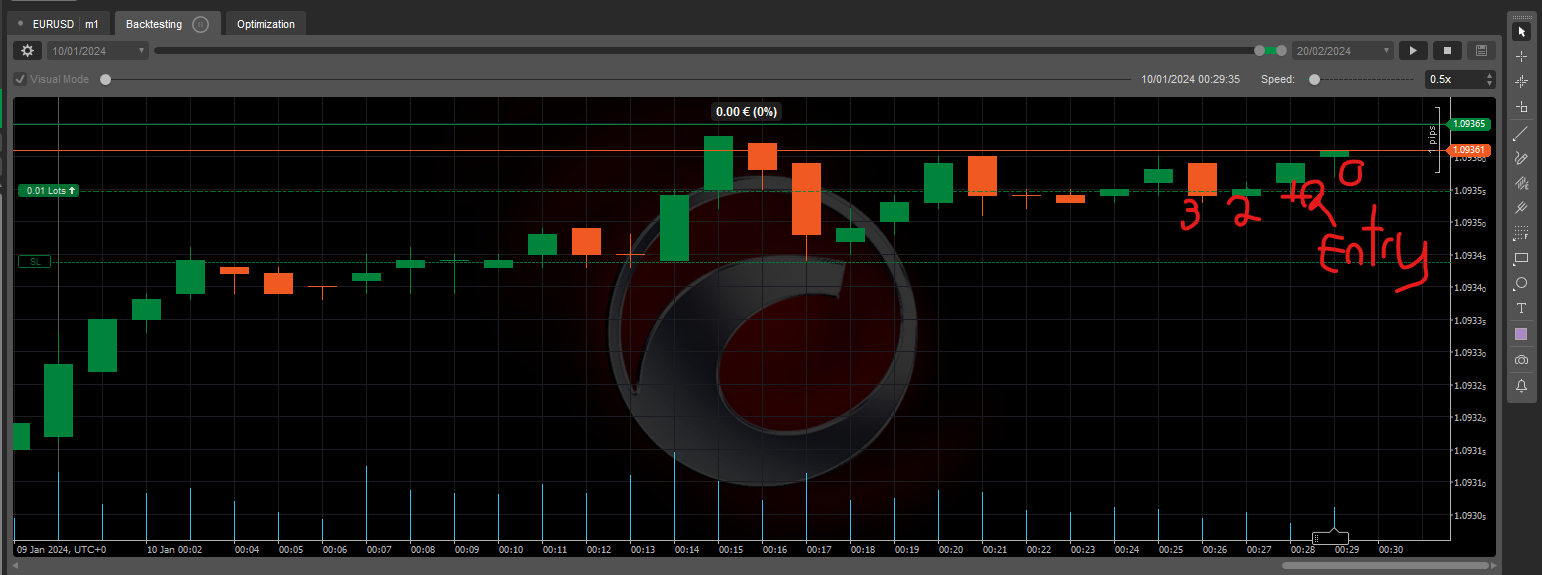Click the date range slider right handle
Image resolution: width=1542 pixels, height=575 pixels.
[x=1281, y=50]
